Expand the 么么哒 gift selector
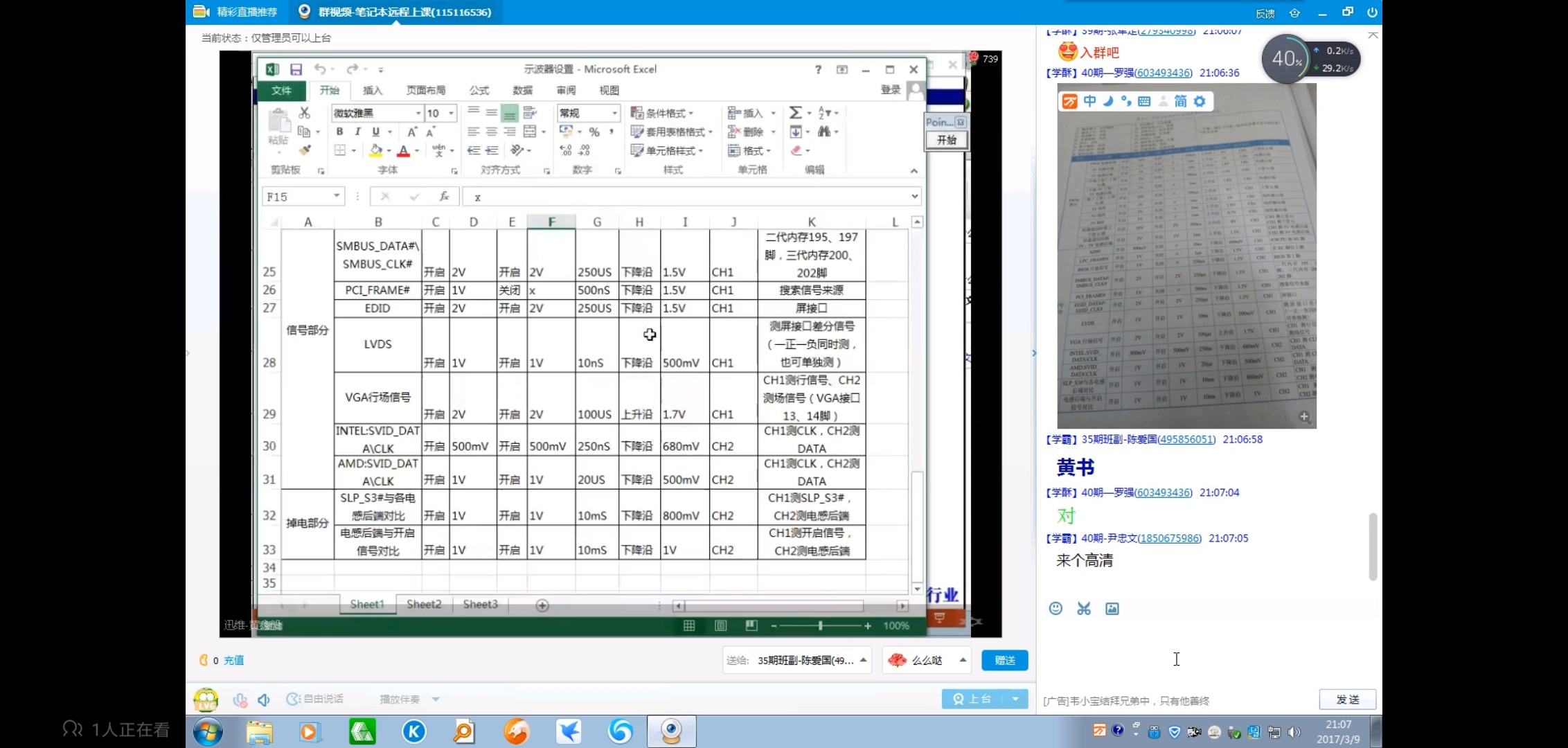This screenshot has height=748, width=1568. coord(963,660)
